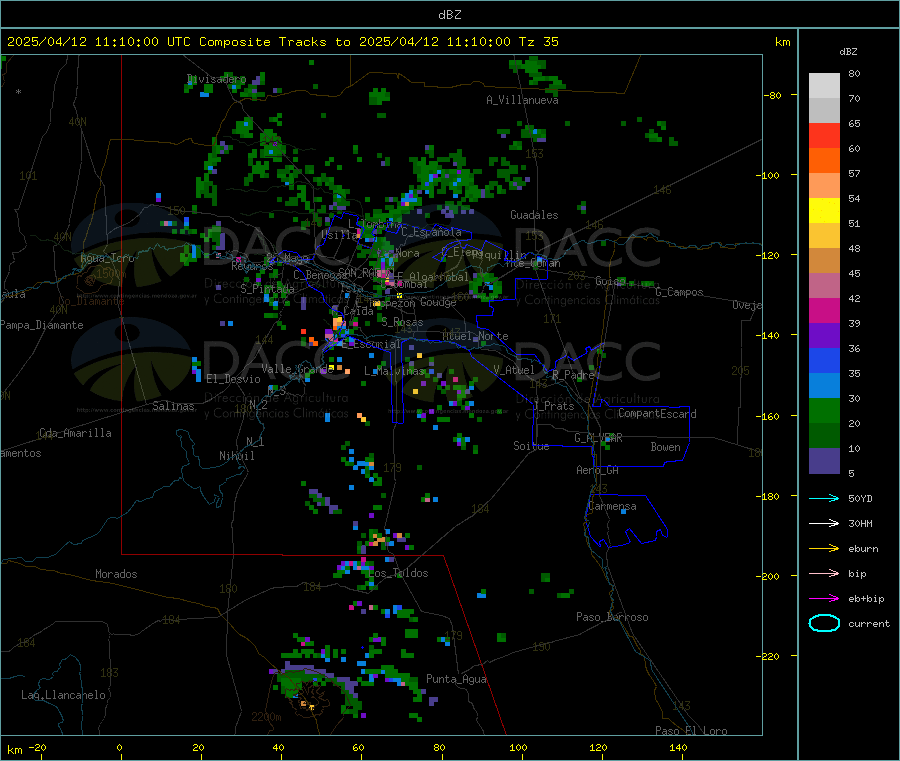Select the orange 57 dBZ color swatch
Image resolution: width=900 pixels, height=761 pixels.
[x=824, y=161]
